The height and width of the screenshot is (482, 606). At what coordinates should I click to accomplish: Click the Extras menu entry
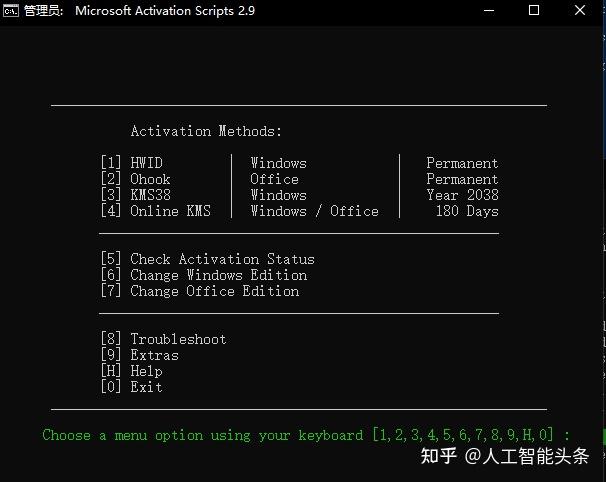tap(154, 355)
